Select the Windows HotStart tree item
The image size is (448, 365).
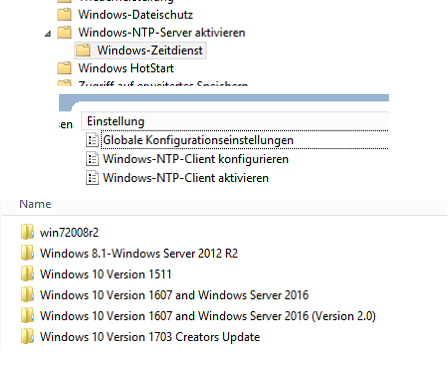coord(126,68)
